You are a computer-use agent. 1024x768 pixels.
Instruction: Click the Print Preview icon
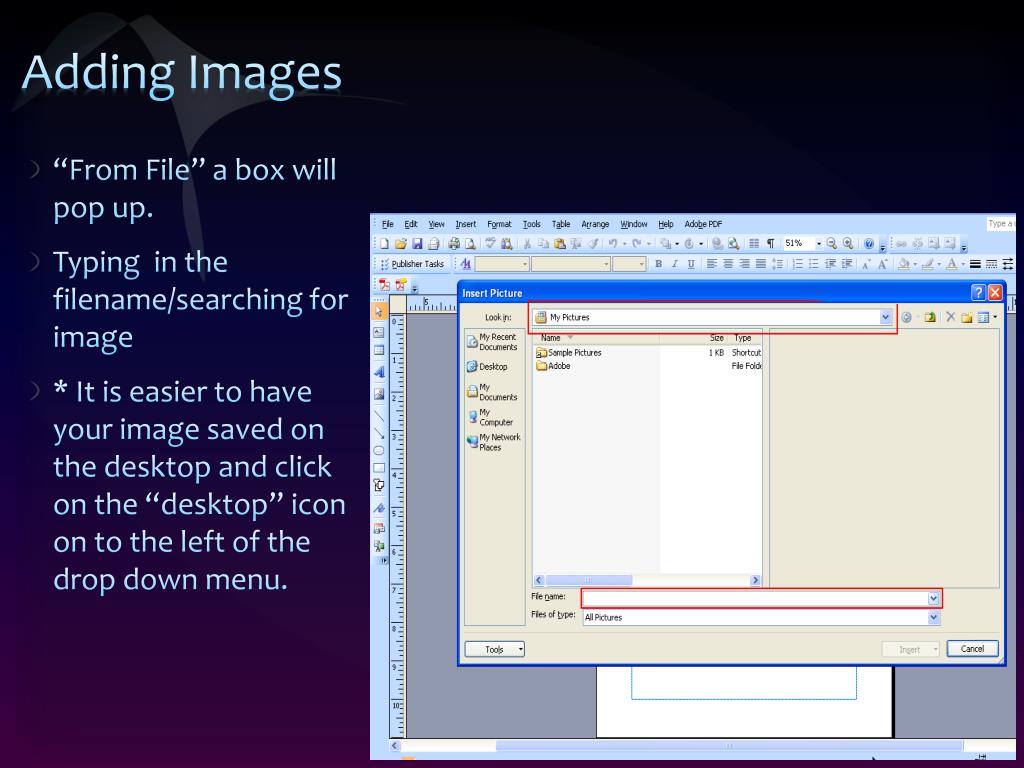click(470, 244)
